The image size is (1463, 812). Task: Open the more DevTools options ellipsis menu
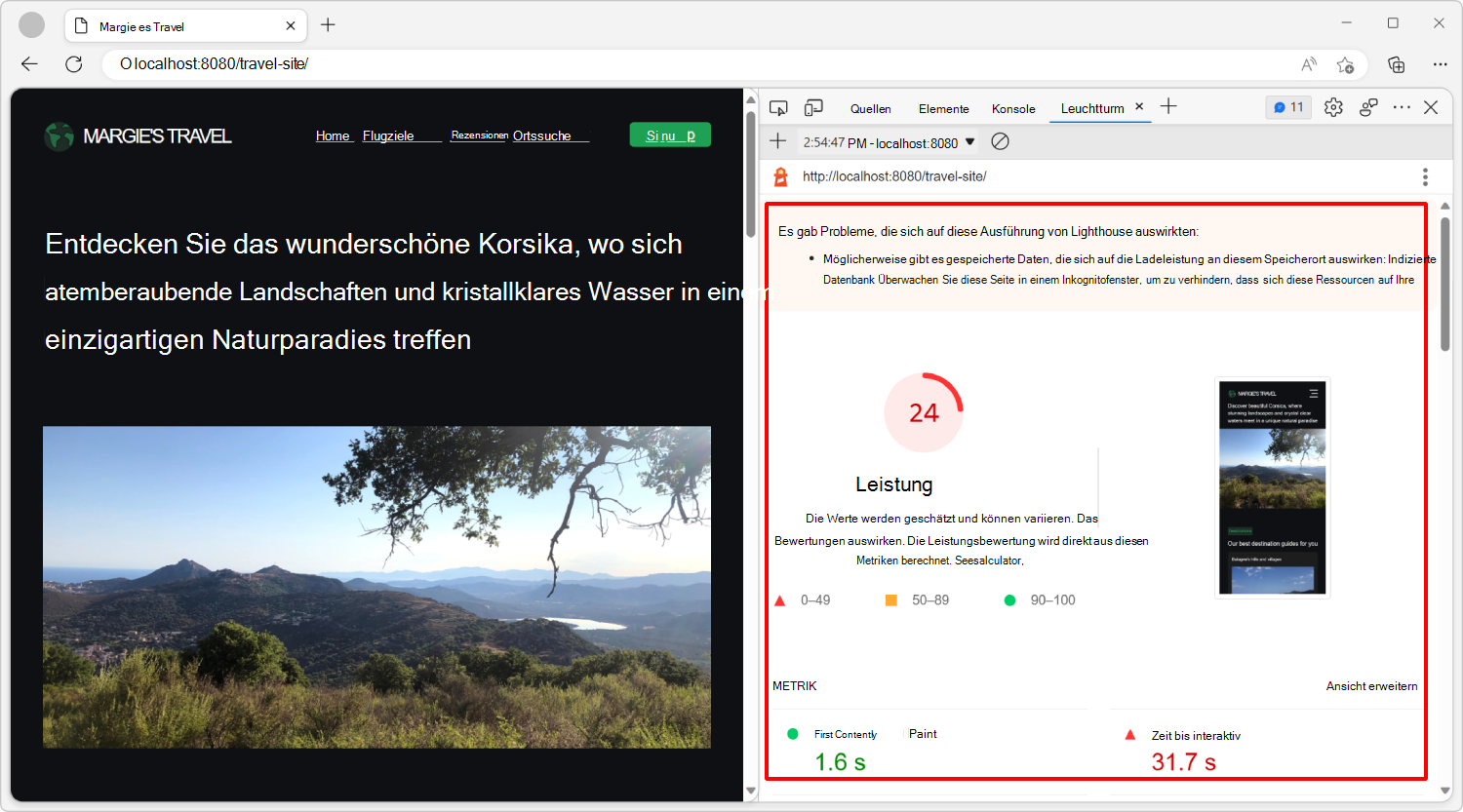click(1402, 107)
